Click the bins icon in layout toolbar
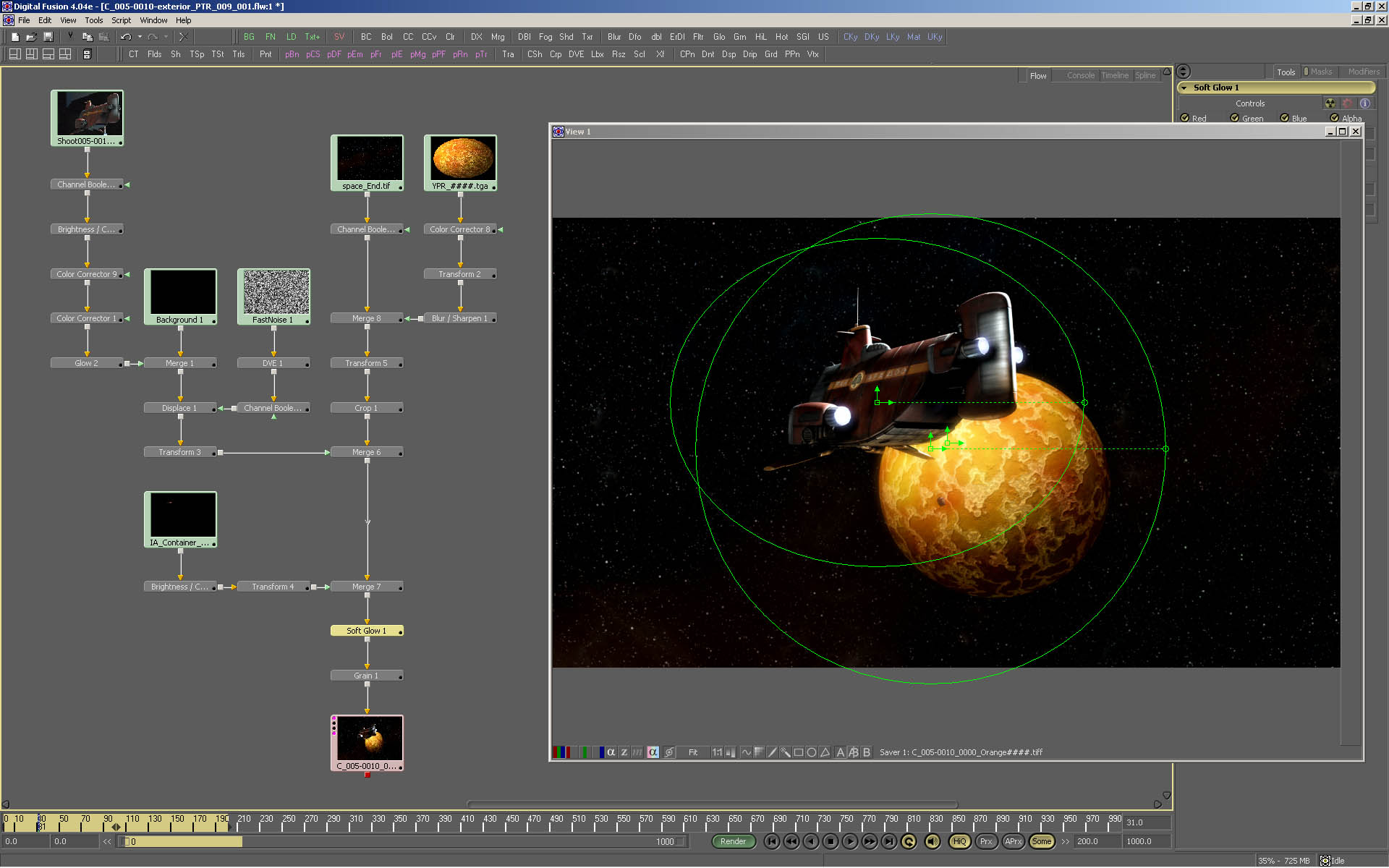Screen dimensions: 1389x868 click(87, 54)
